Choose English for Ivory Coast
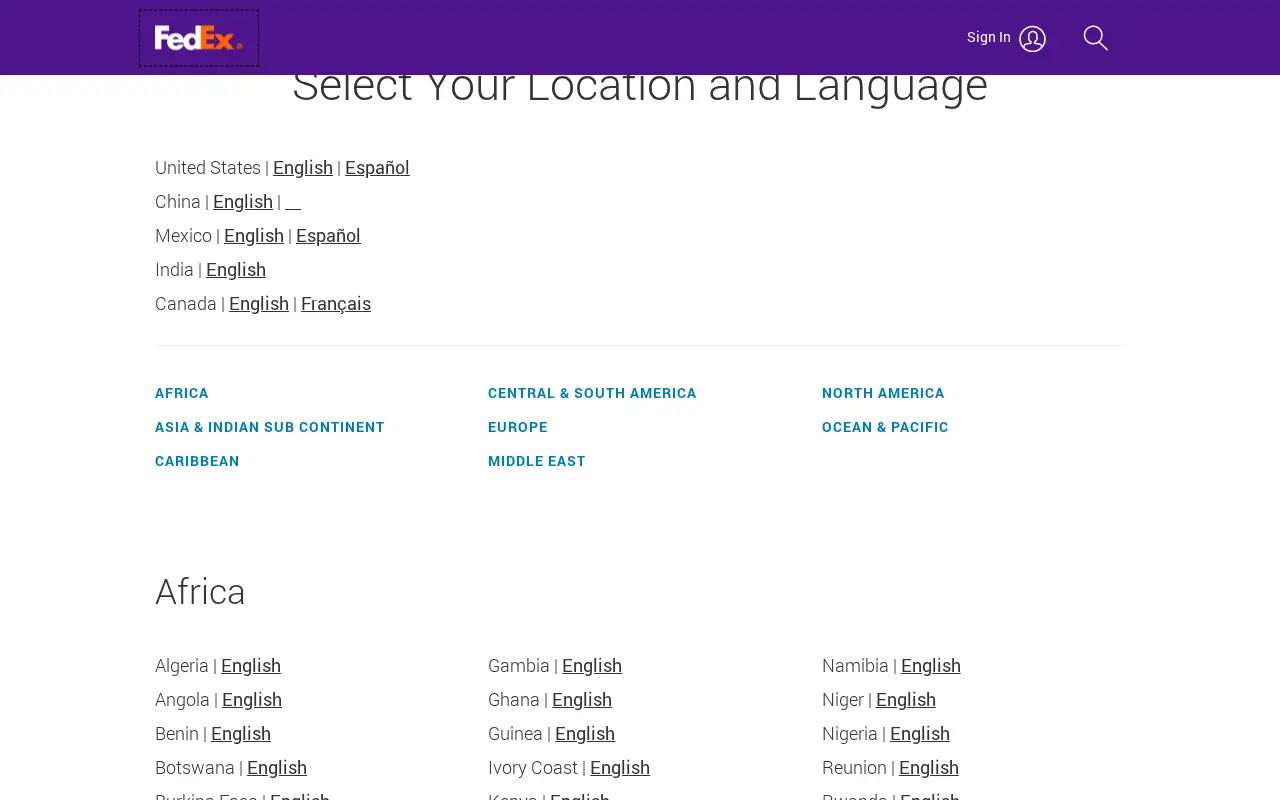The height and width of the screenshot is (800, 1280). pos(620,768)
